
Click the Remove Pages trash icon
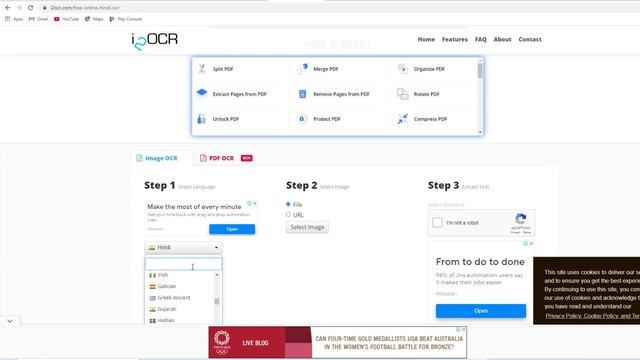(x=302, y=94)
